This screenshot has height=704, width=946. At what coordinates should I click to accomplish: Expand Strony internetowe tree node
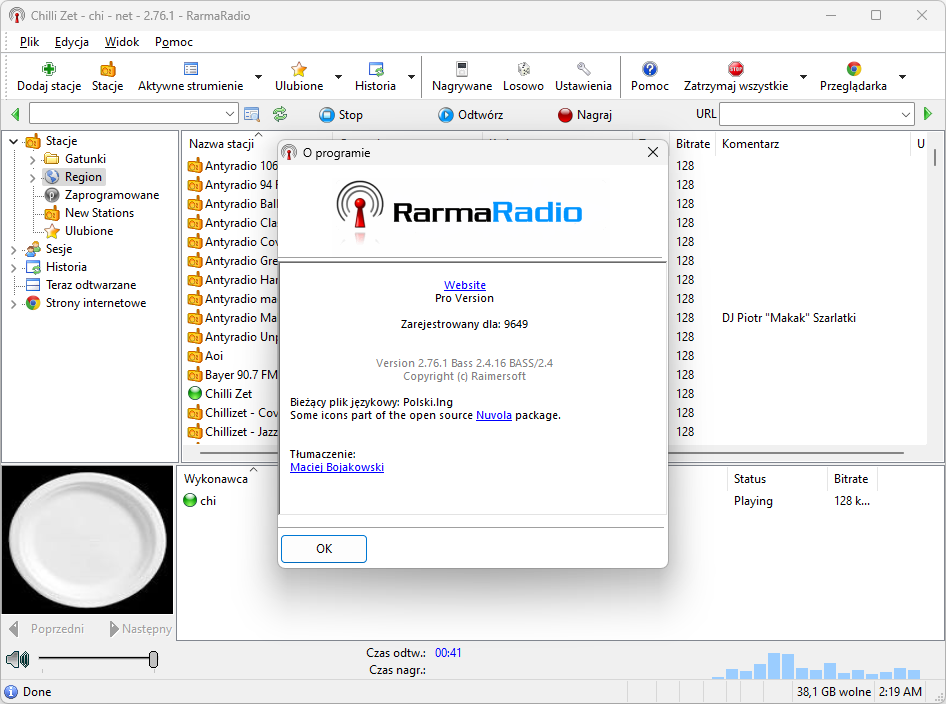(14, 303)
